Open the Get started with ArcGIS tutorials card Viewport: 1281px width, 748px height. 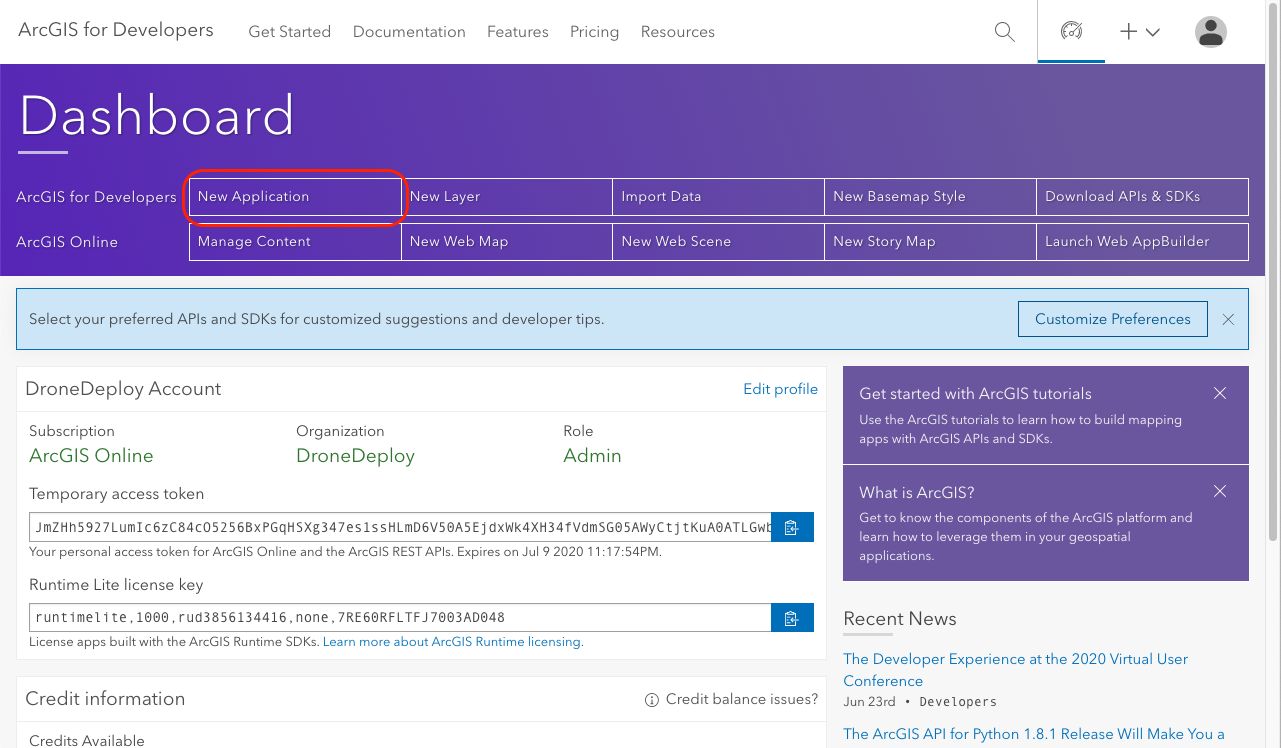pyautogui.click(x=1046, y=415)
